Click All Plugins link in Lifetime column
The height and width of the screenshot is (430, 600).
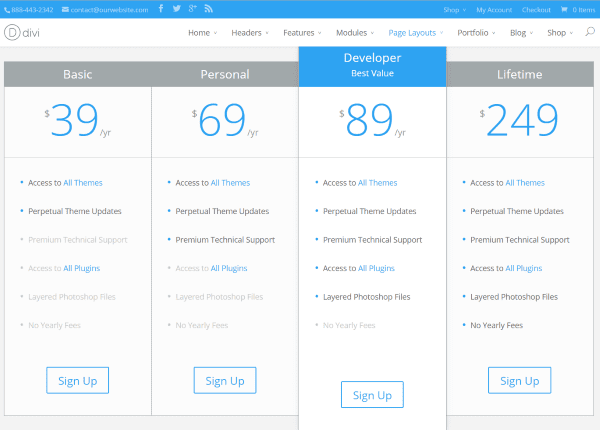pos(524,268)
